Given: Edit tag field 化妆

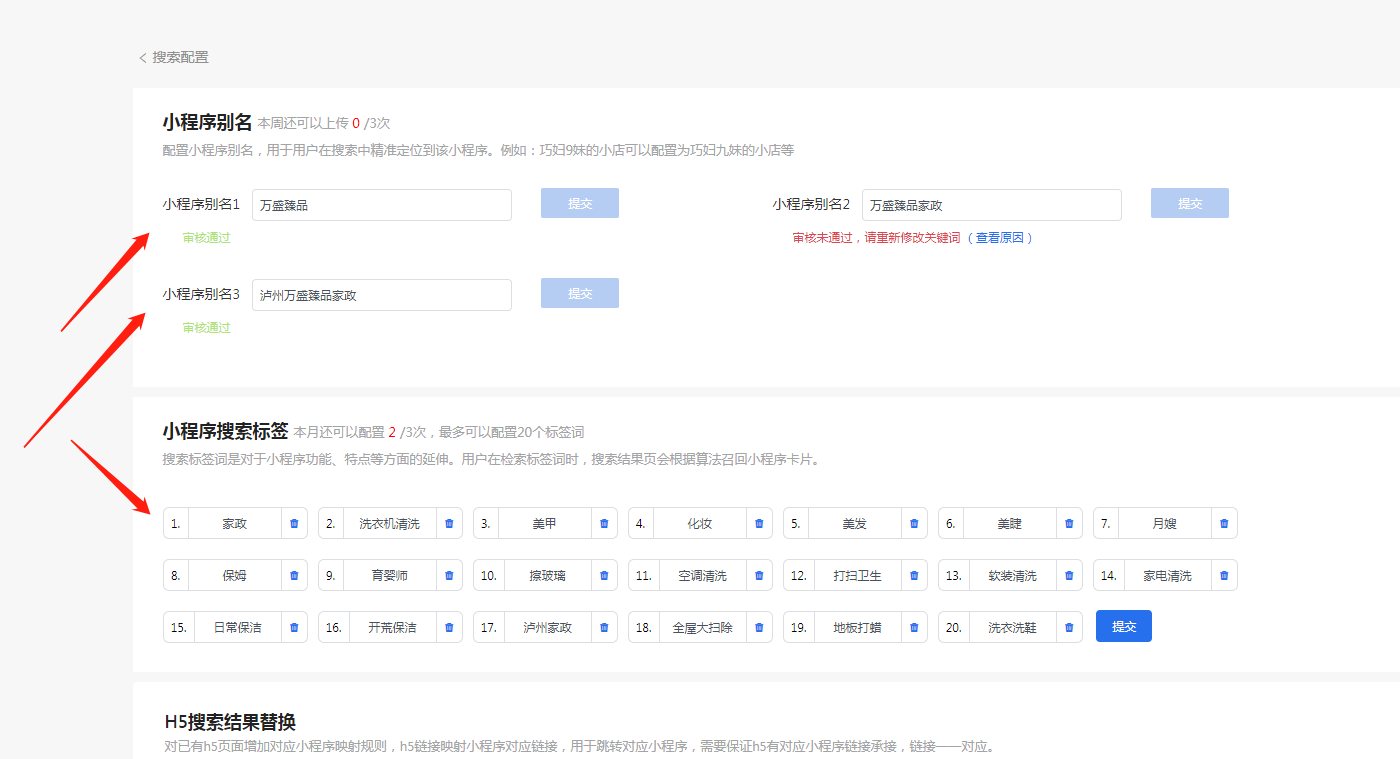Looking at the screenshot, I should tap(700, 523).
